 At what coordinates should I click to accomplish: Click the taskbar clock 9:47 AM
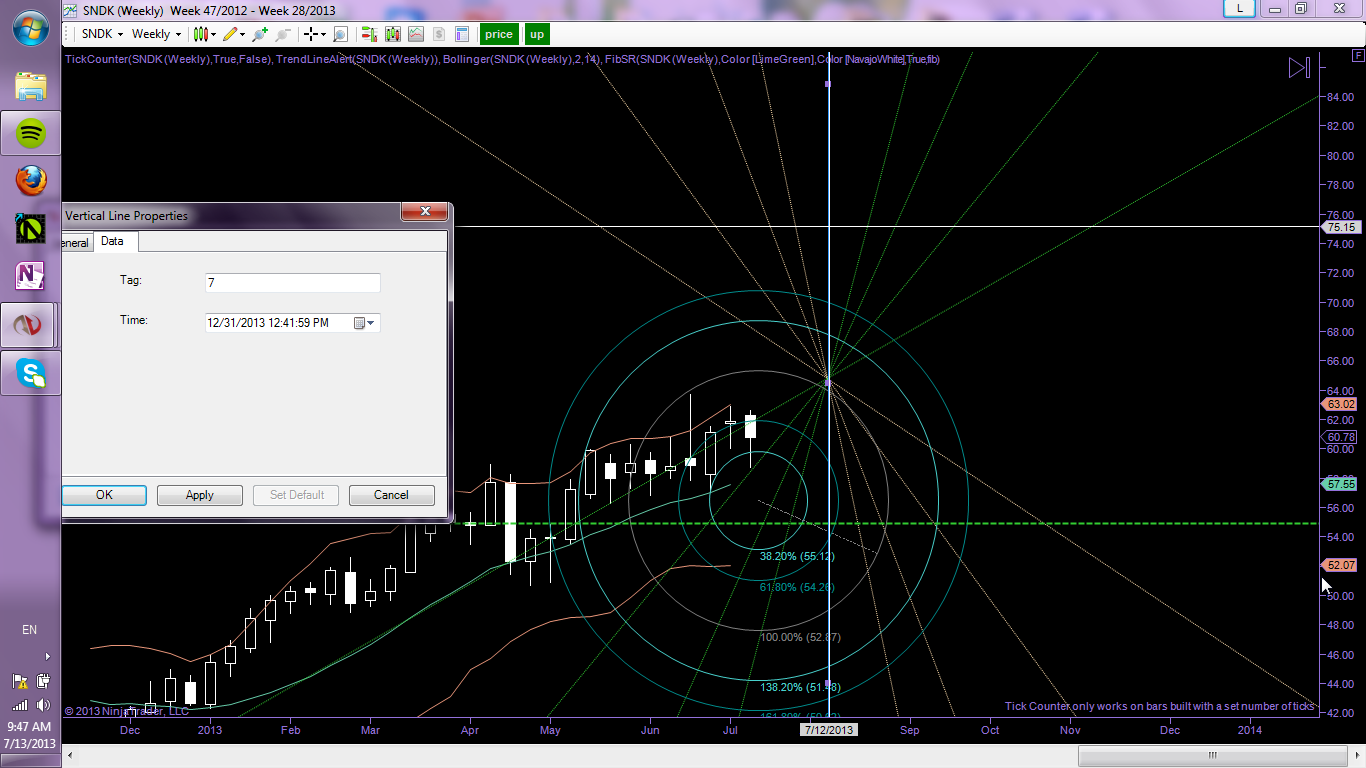coord(28,726)
